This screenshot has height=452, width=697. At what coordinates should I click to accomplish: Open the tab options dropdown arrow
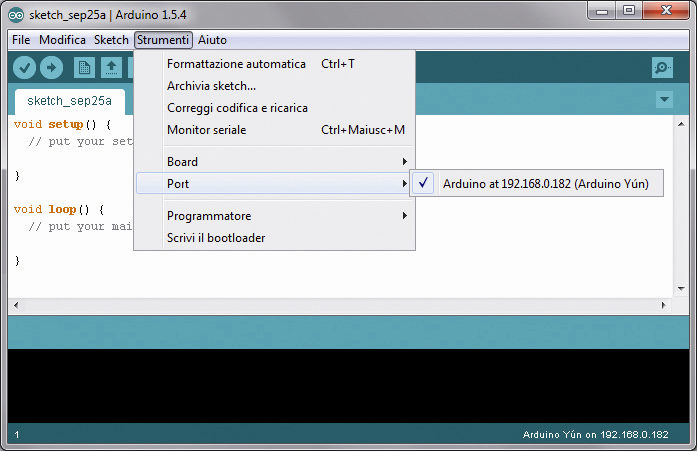point(664,100)
